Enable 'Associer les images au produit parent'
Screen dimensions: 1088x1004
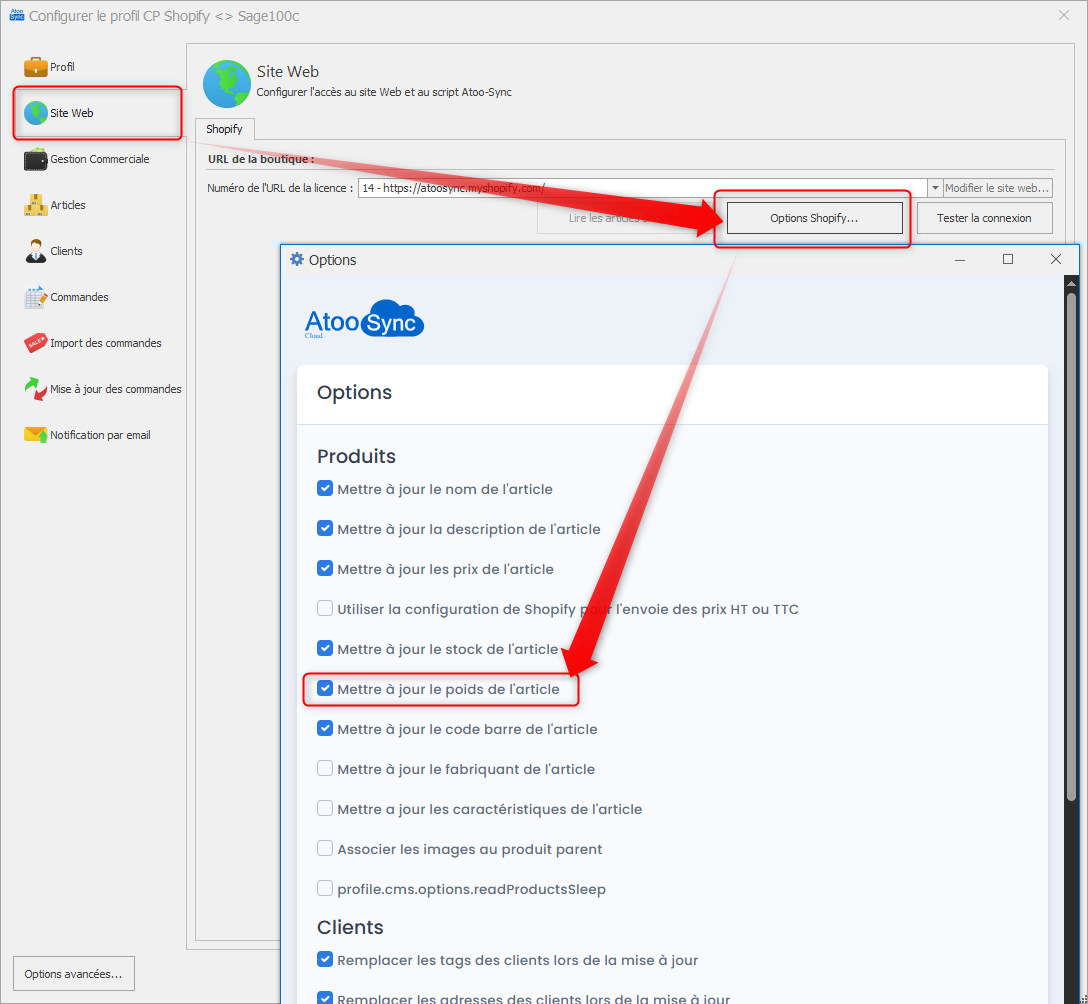pyautogui.click(x=325, y=849)
